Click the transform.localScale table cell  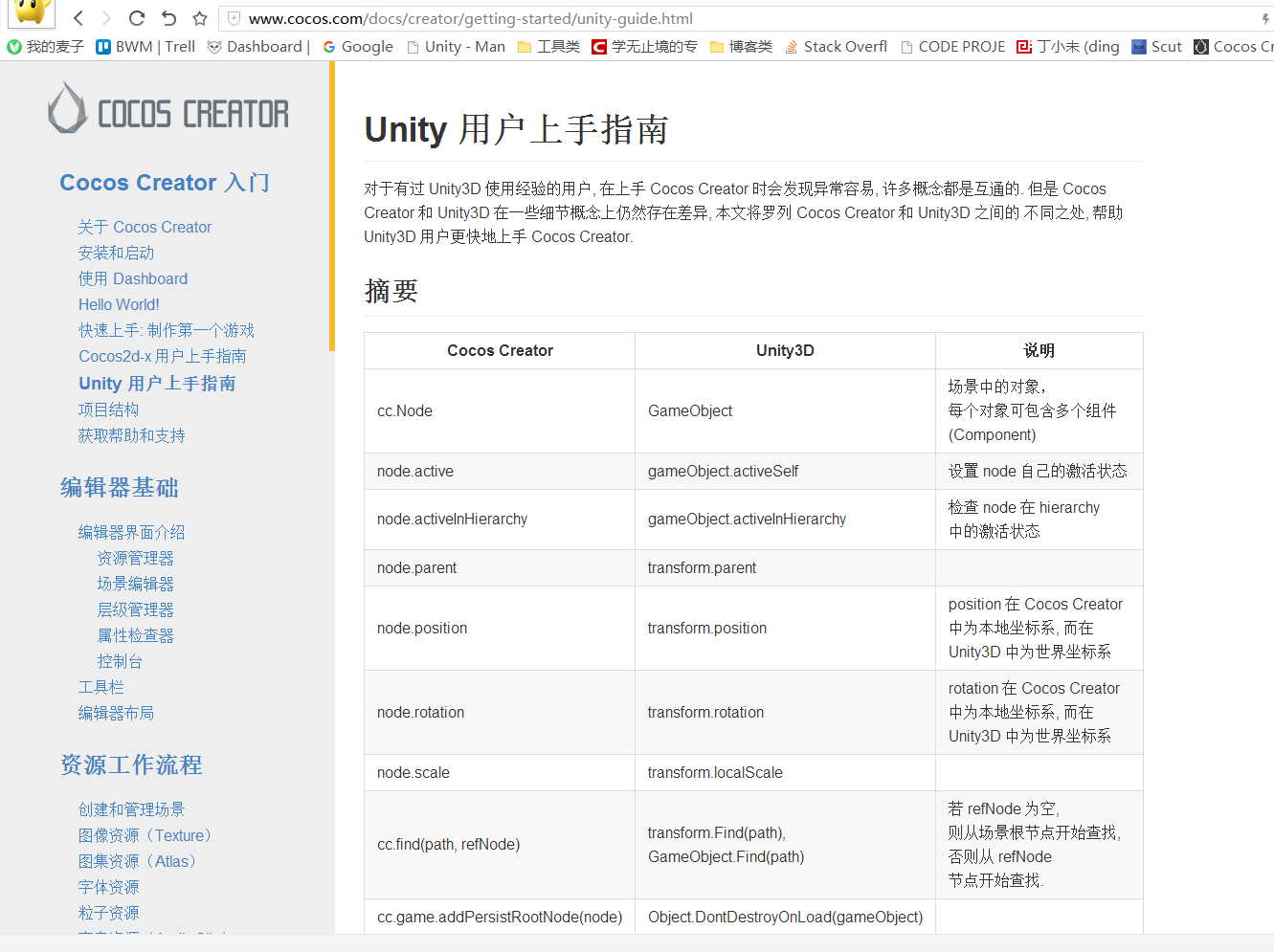tap(785, 772)
